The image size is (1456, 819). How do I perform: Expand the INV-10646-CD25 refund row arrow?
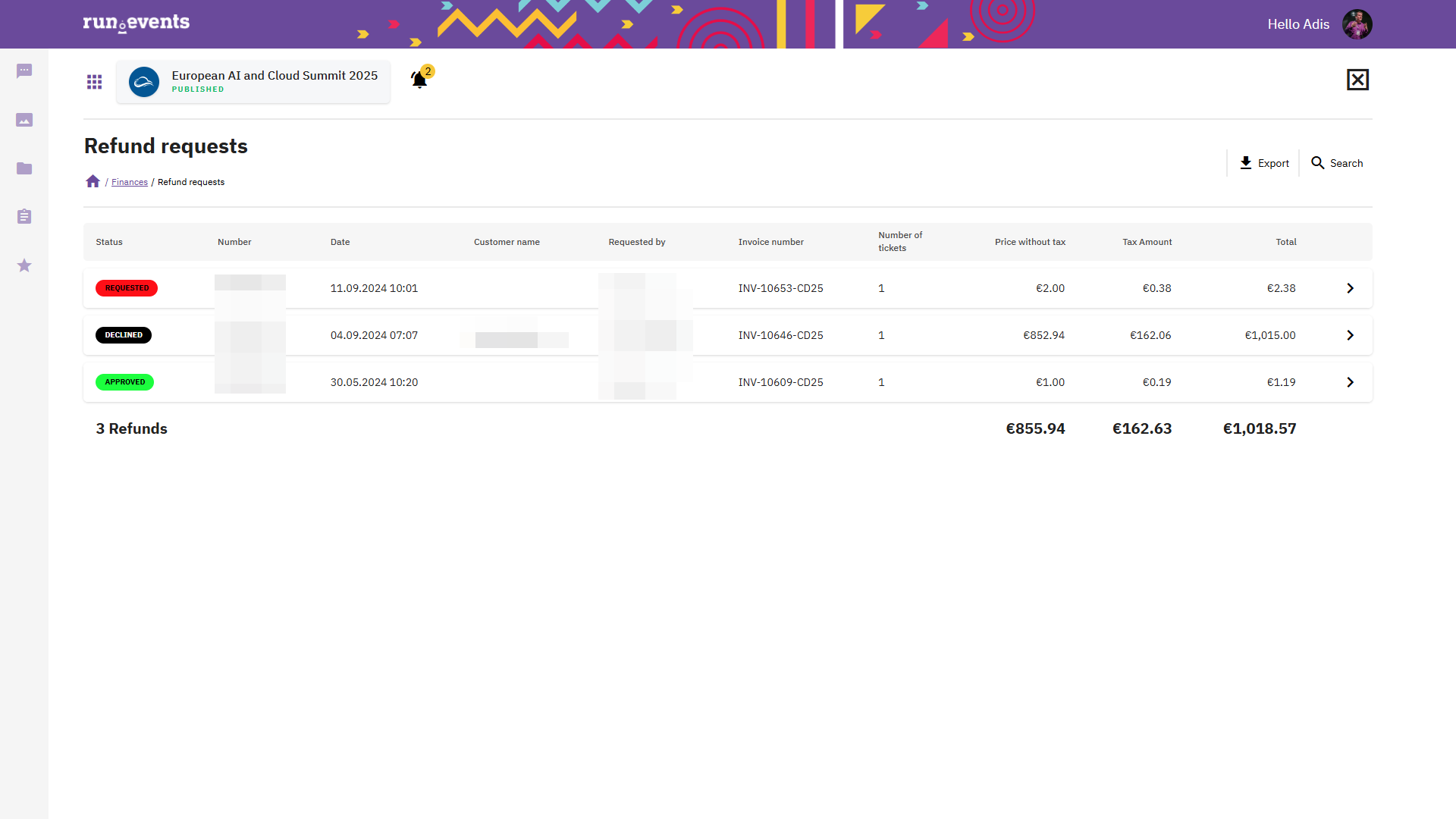click(1350, 335)
